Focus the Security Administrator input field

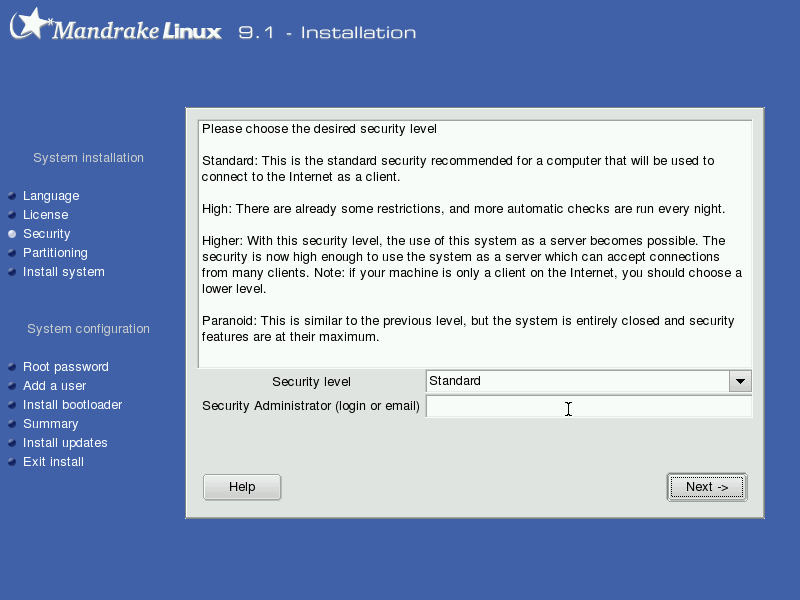[x=589, y=407]
